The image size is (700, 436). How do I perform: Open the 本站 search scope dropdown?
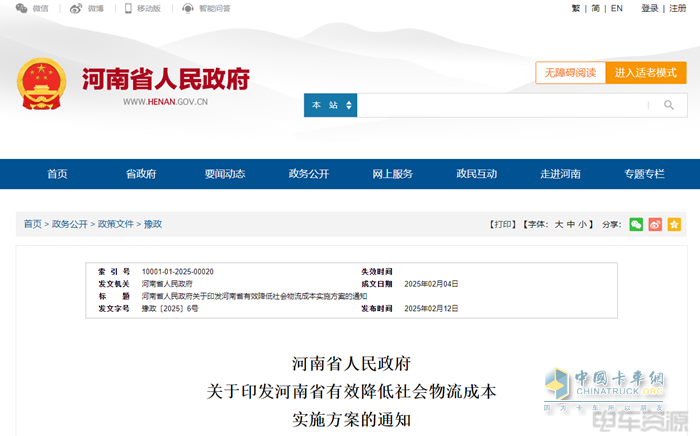(330, 105)
